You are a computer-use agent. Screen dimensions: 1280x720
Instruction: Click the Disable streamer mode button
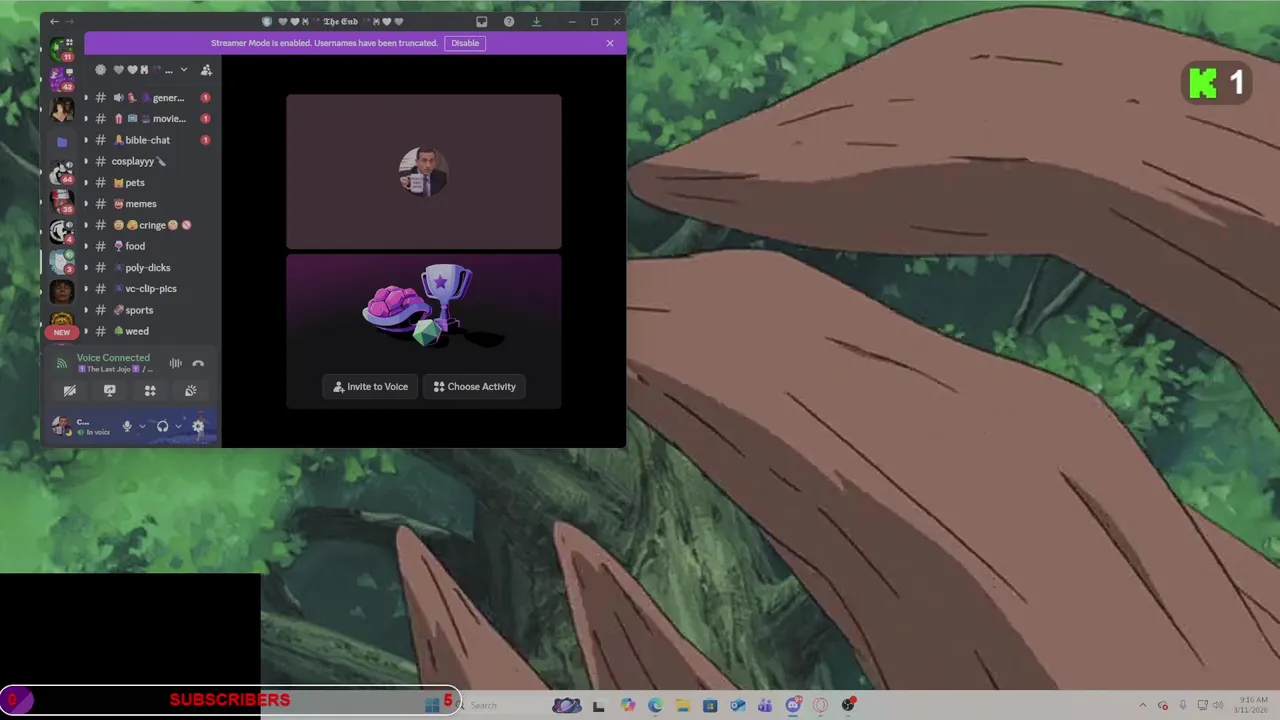point(465,43)
